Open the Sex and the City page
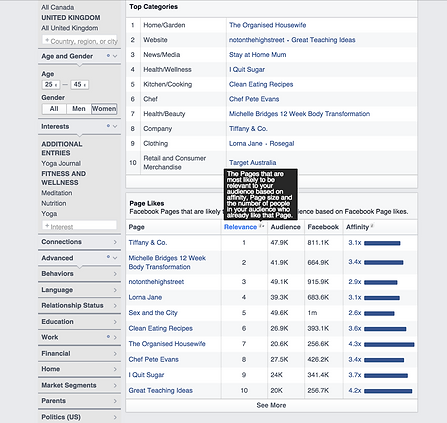This screenshot has height=423, width=447. (x=153, y=313)
